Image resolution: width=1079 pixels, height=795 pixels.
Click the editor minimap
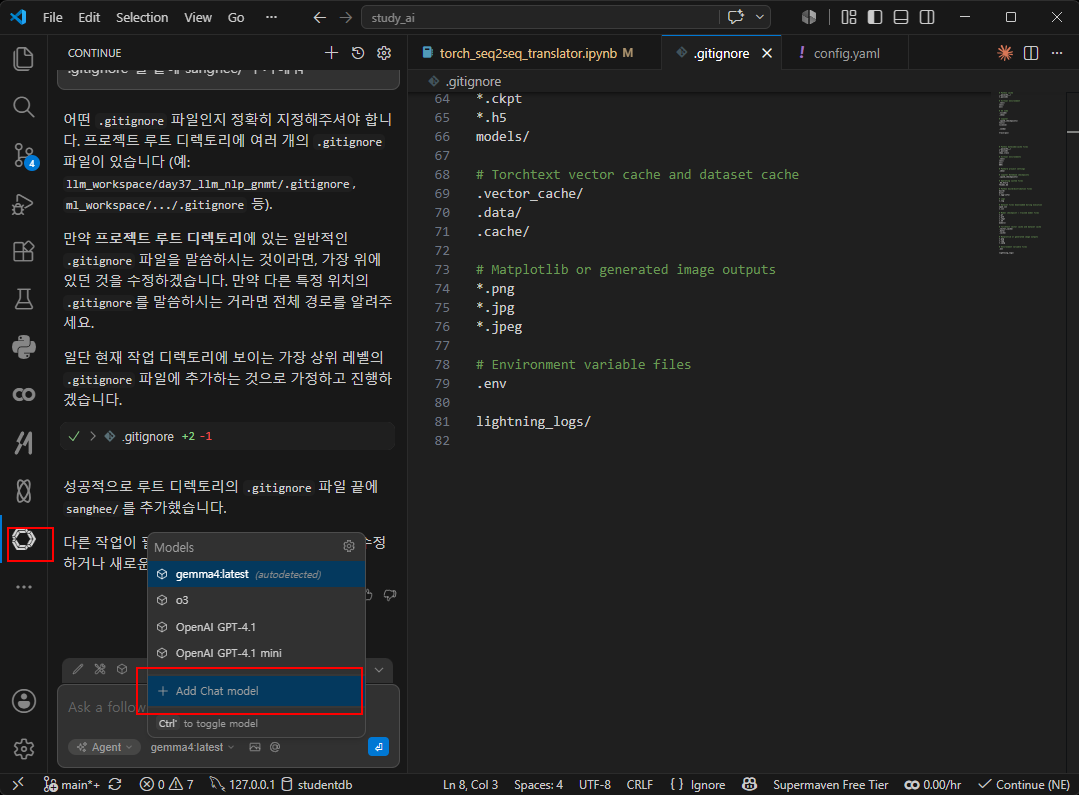1030,172
